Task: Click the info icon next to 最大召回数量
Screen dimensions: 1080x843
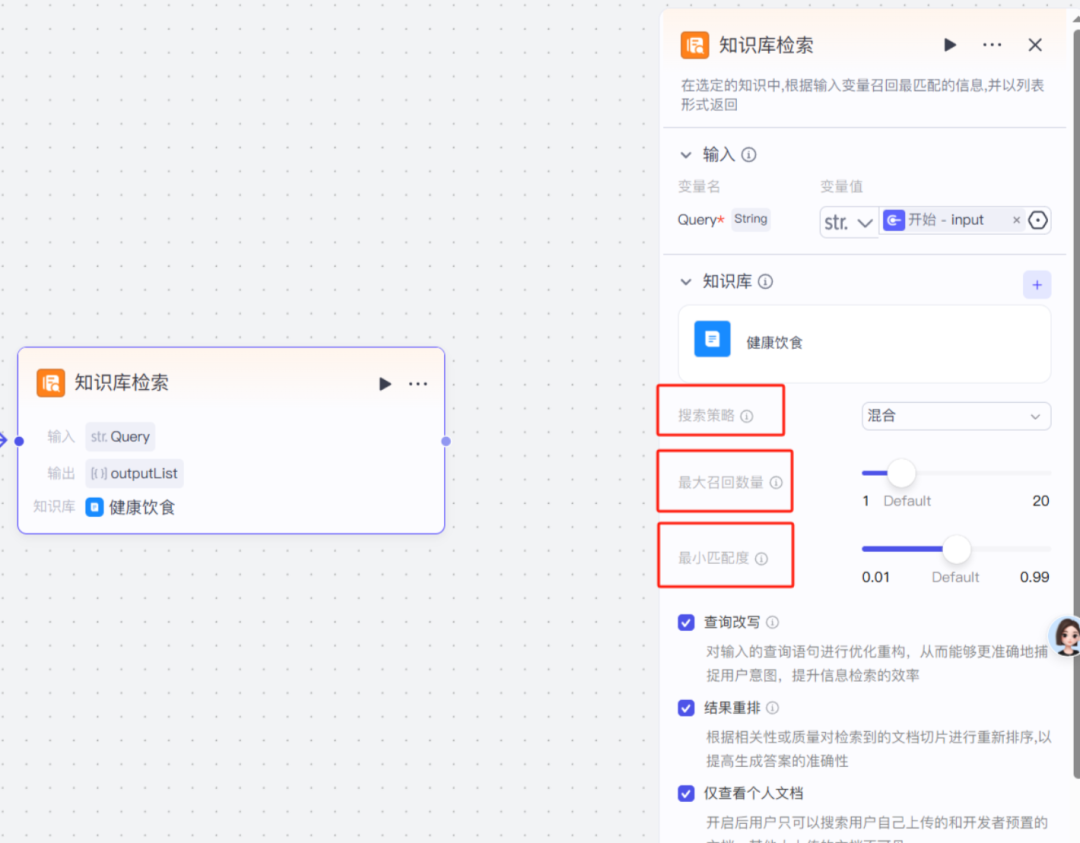Action: coord(776,483)
